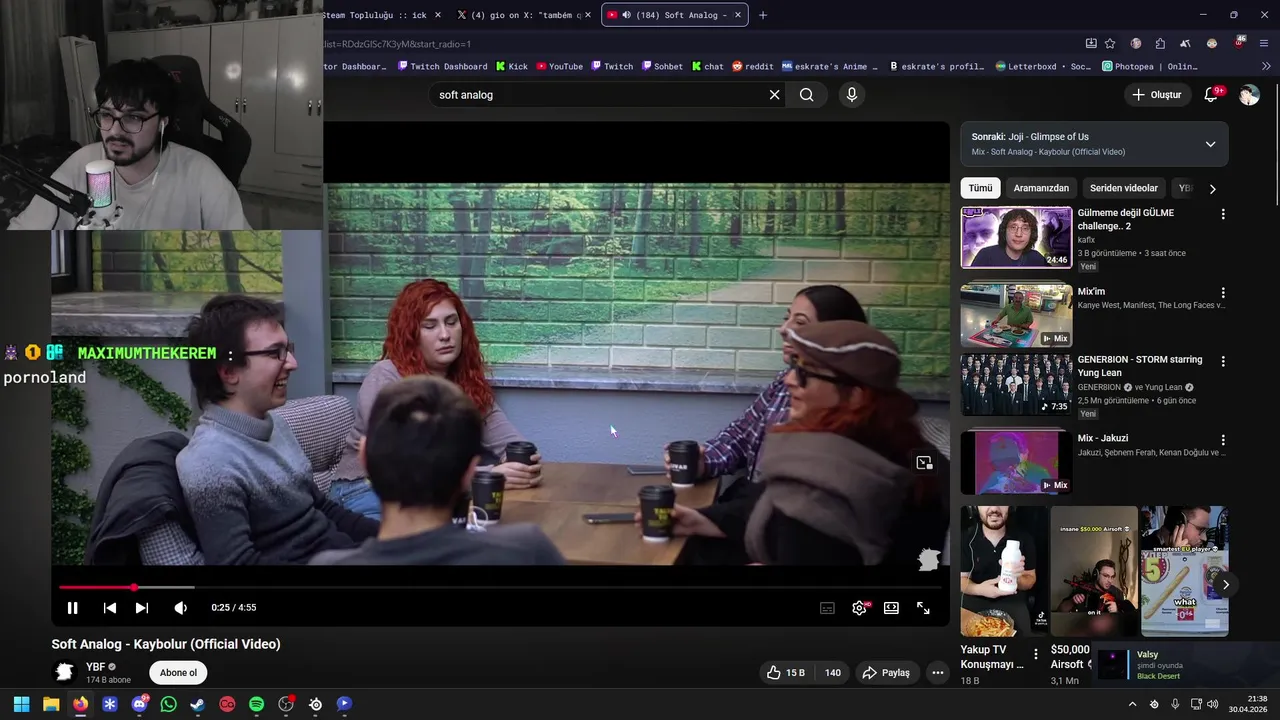Pause the Soft Analog video
Image resolution: width=1280 pixels, height=720 pixels.
pos(72,608)
